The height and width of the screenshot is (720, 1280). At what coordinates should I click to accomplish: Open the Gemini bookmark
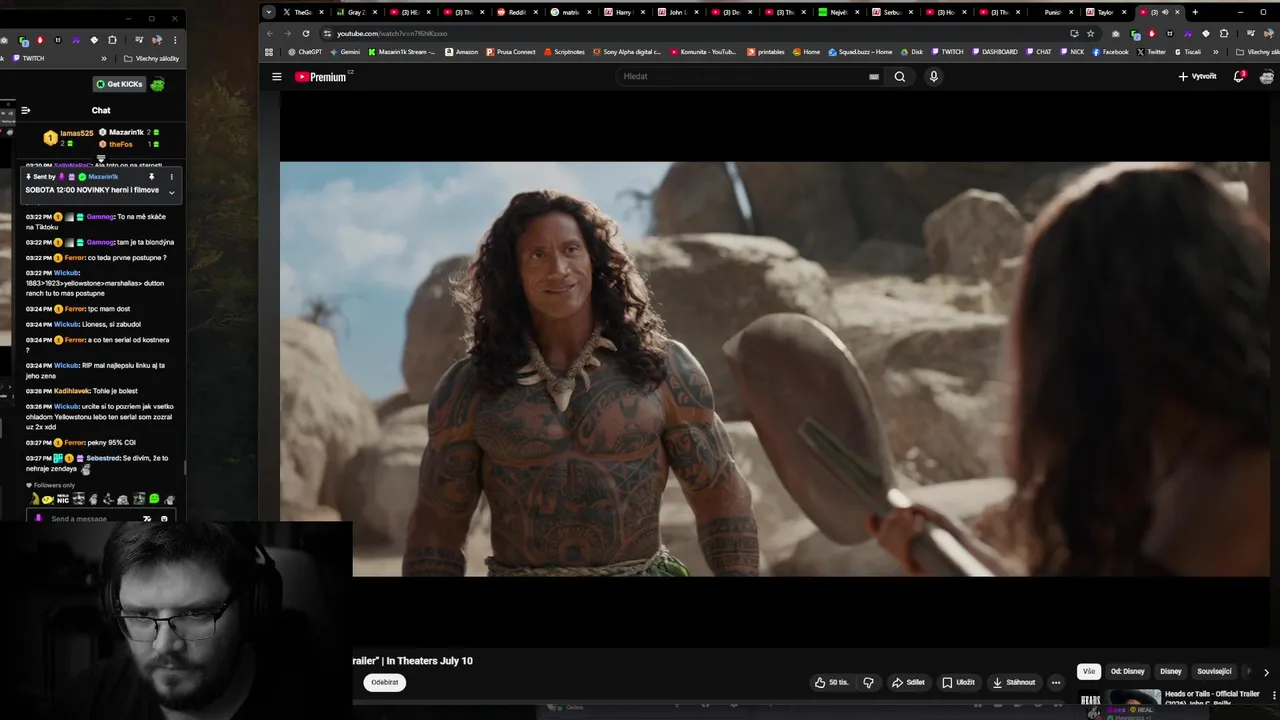[x=345, y=52]
